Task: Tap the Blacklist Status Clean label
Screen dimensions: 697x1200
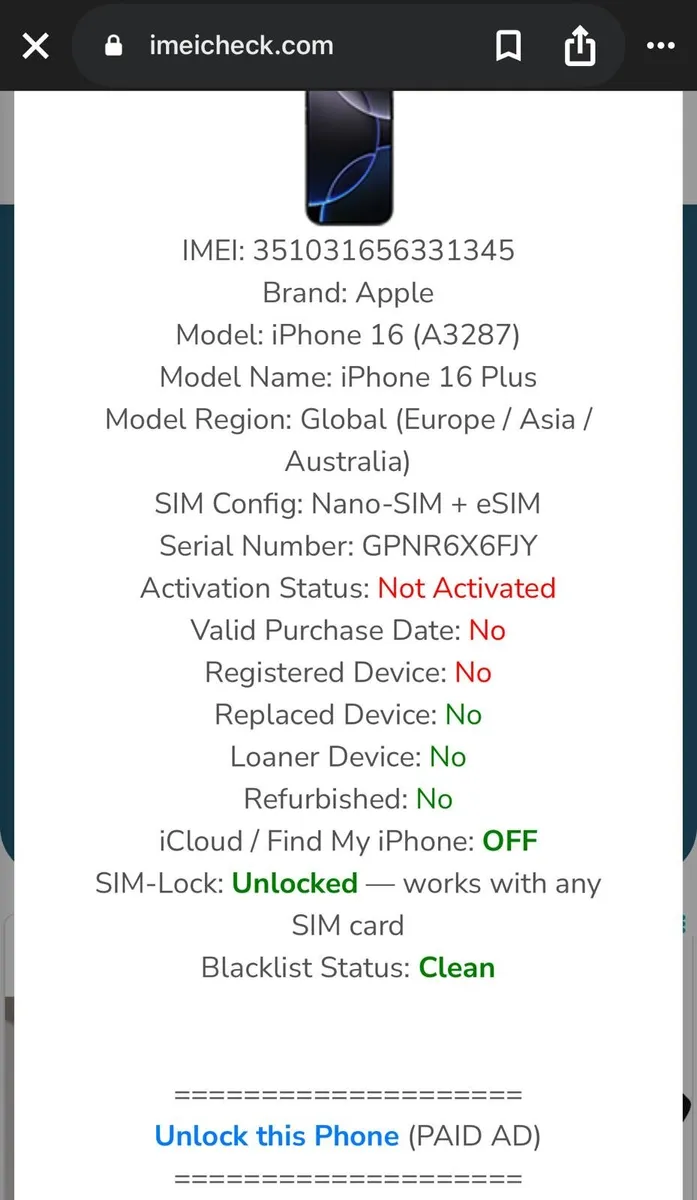Action: click(x=456, y=967)
